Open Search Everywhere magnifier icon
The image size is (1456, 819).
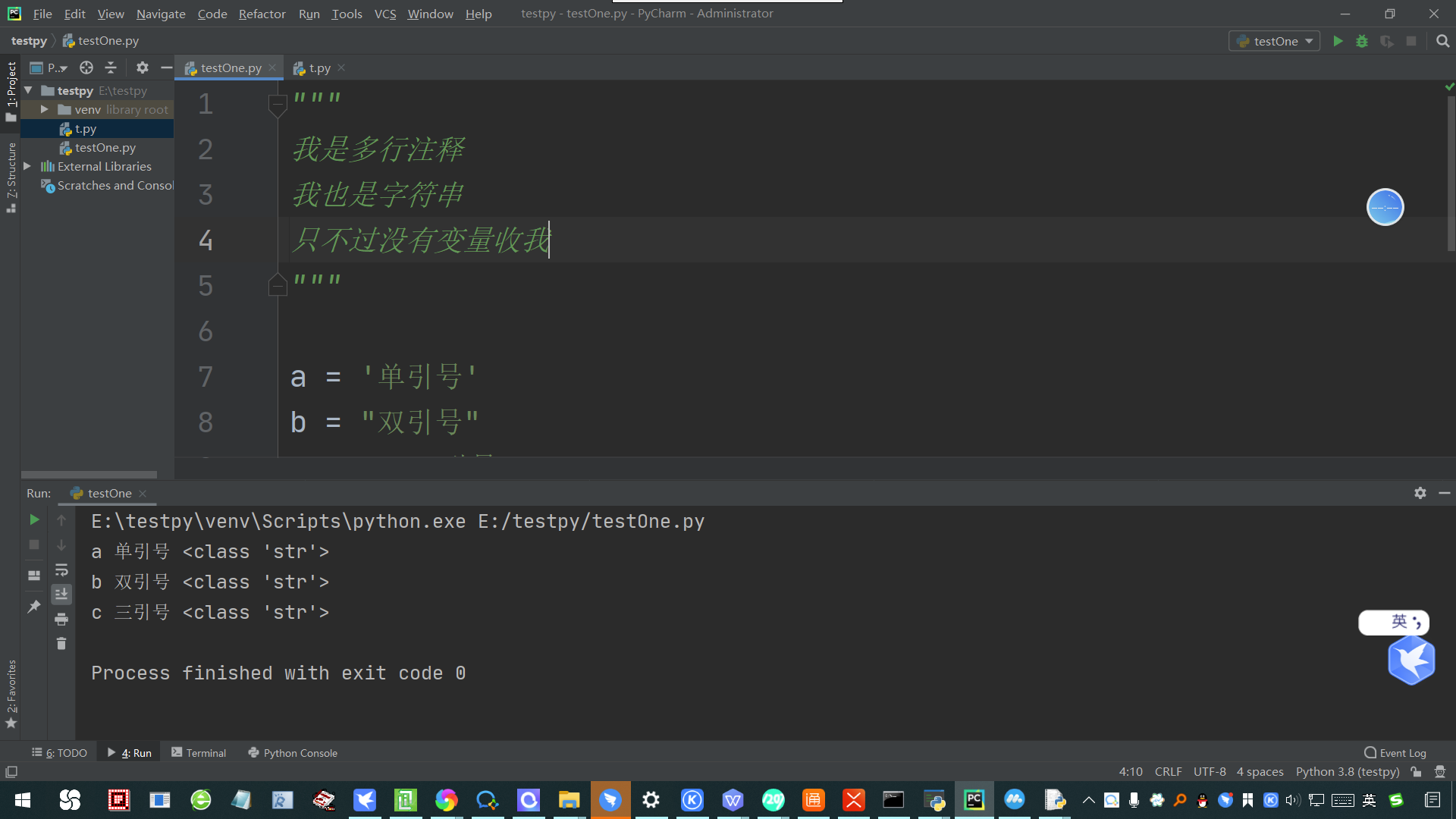1442,41
